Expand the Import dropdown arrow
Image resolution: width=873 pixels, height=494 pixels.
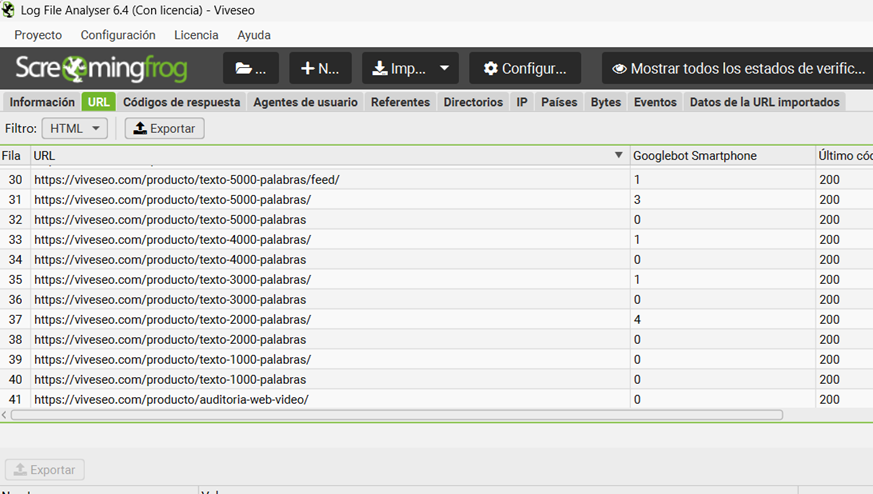point(444,69)
